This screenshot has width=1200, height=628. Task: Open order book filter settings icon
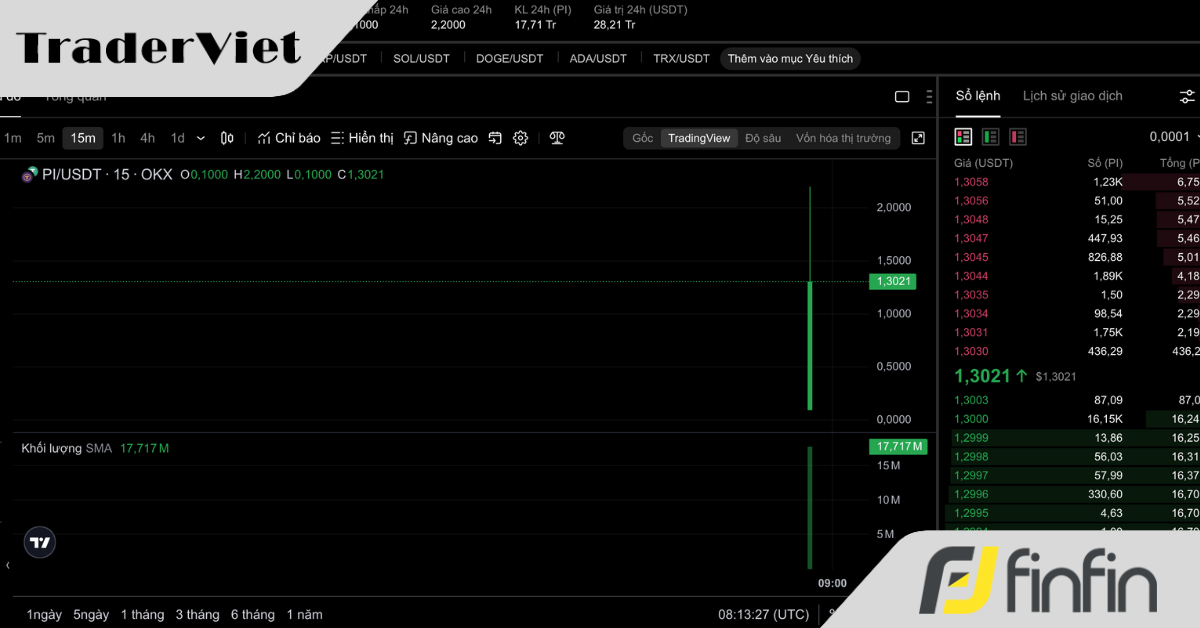(1187, 96)
